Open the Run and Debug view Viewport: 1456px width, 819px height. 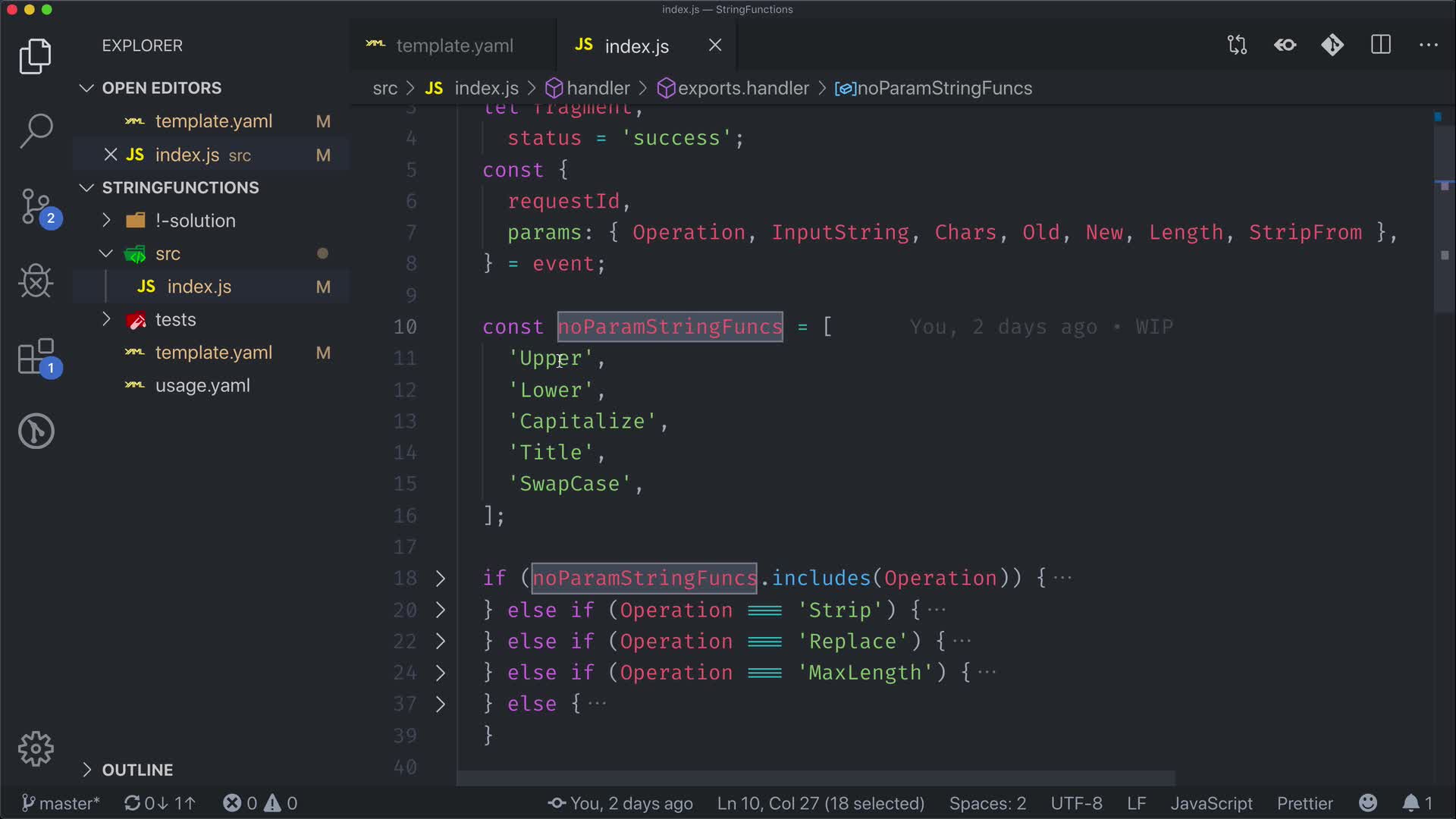tap(36, 281)
